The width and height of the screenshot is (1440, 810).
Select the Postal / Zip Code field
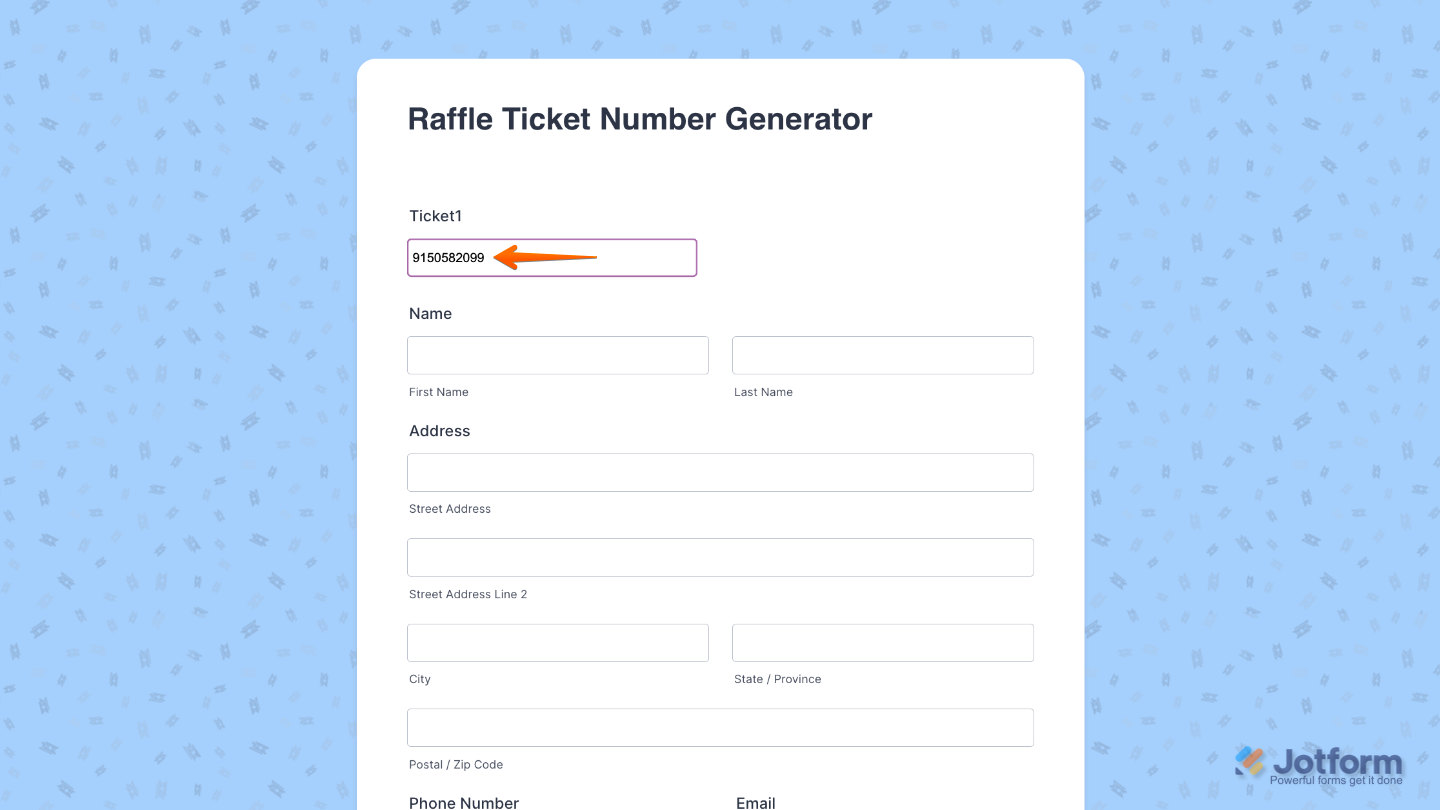tap(720, 727)
